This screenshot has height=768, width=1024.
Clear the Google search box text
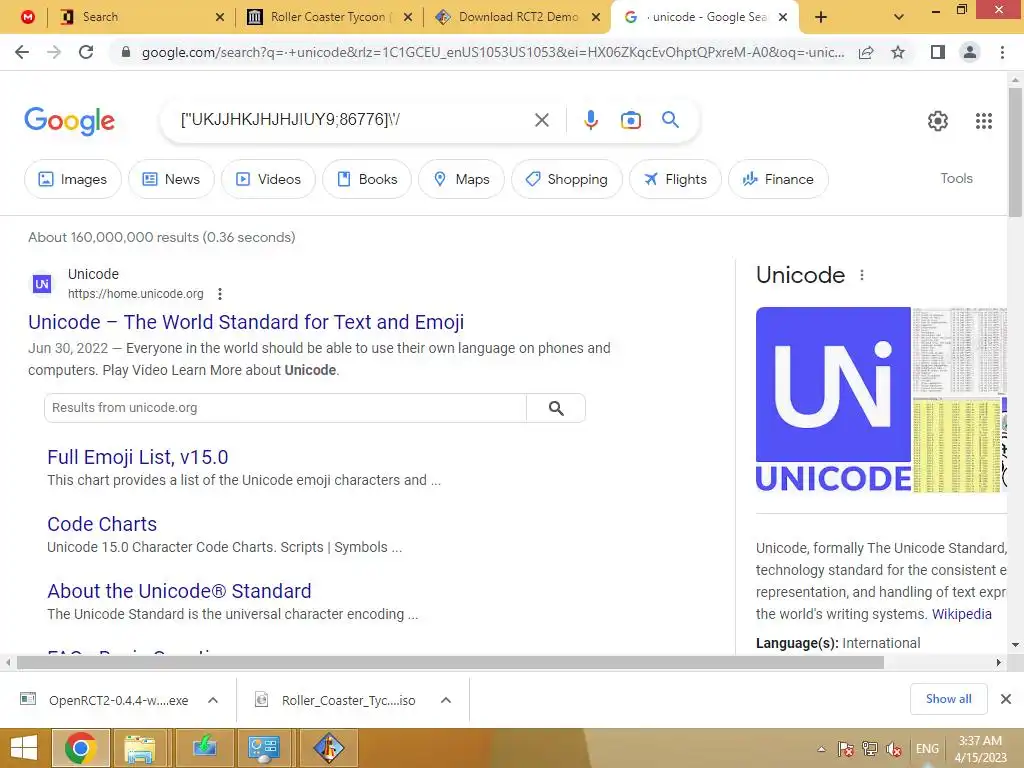point(541,120)
